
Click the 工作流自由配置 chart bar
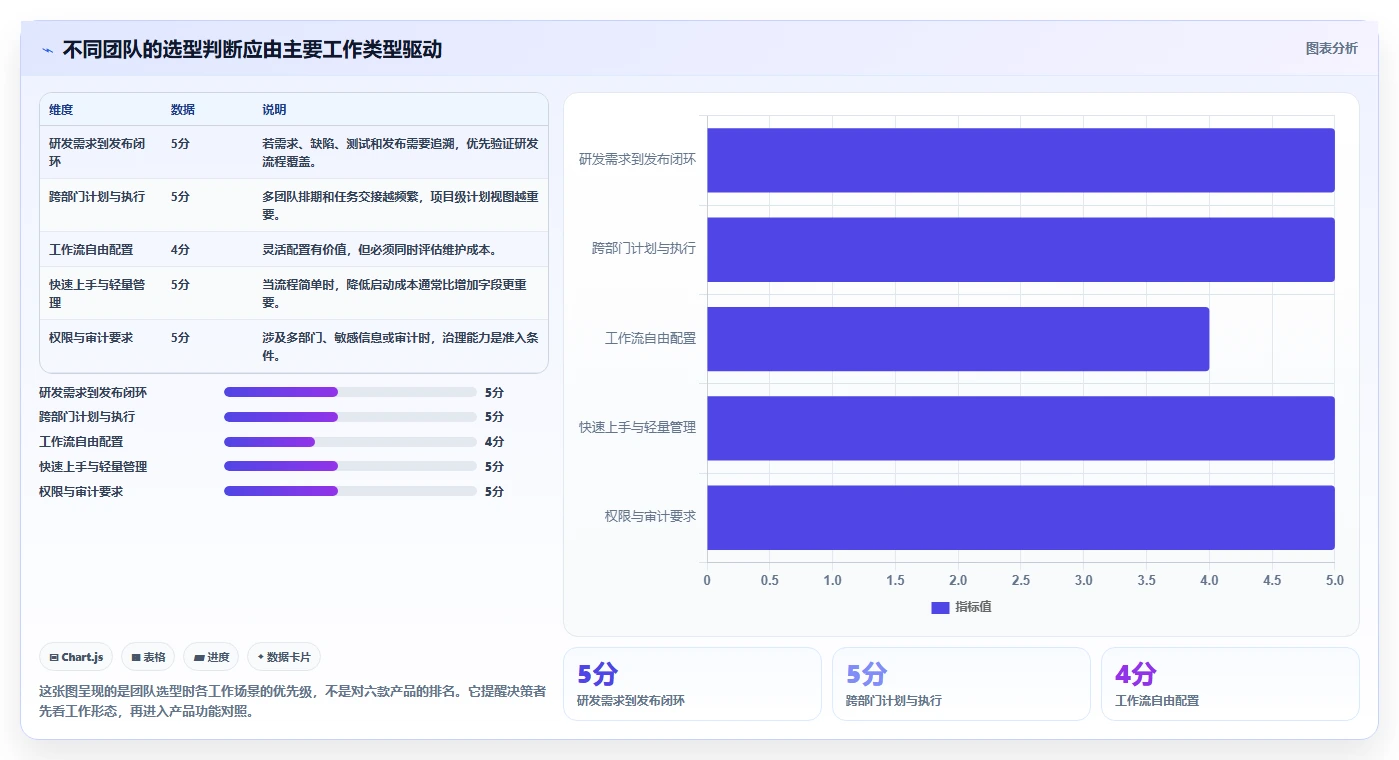958,339
